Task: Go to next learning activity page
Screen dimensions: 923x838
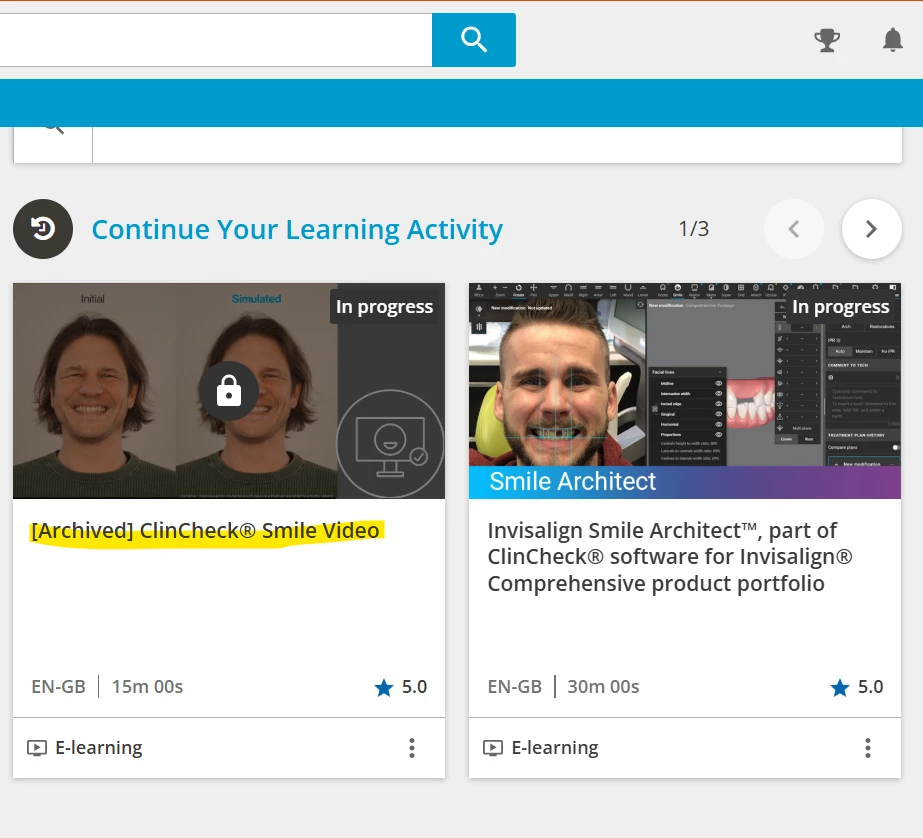Action: point(871,229)
